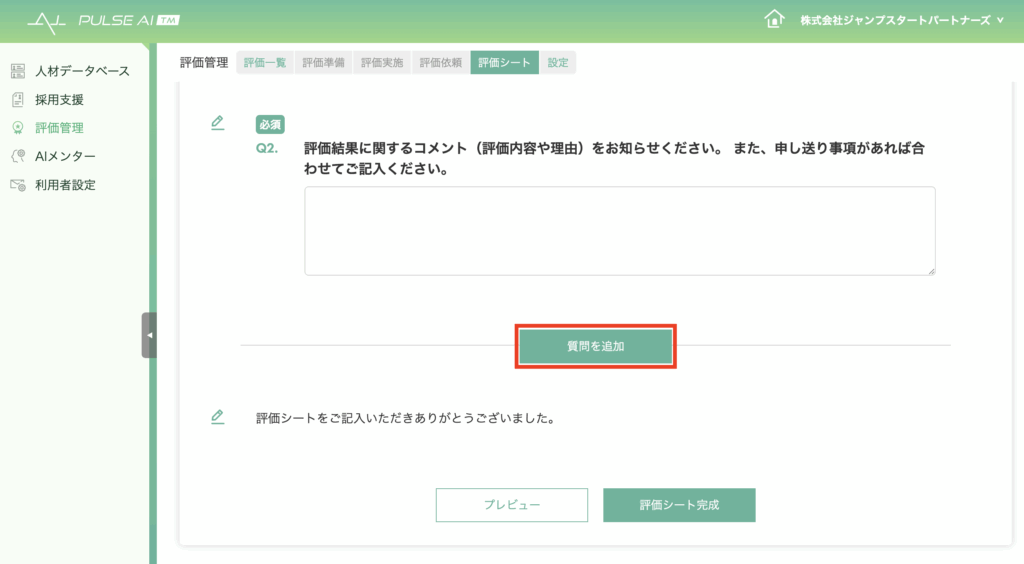Click the 質問を追加 button
This screenshot has width=1024, height=564.
click(x=596, y=346)
